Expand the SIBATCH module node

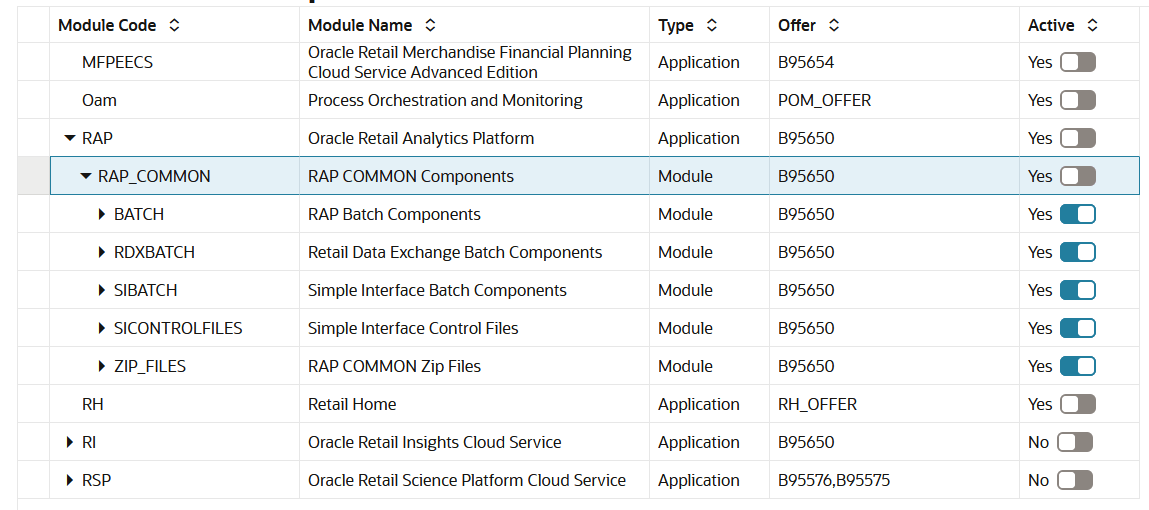103,291
